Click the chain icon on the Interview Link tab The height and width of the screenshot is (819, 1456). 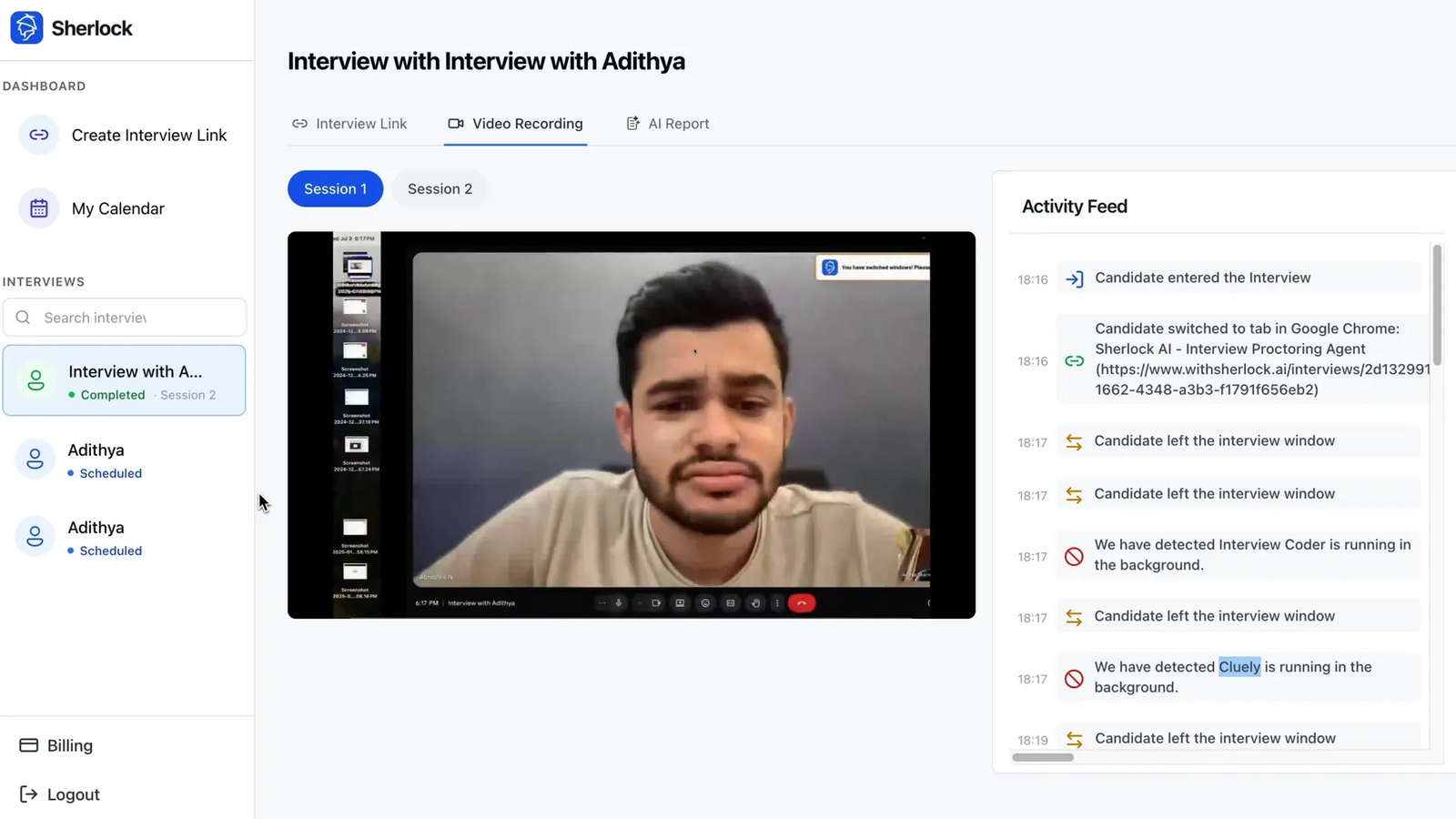click(299, 124)
